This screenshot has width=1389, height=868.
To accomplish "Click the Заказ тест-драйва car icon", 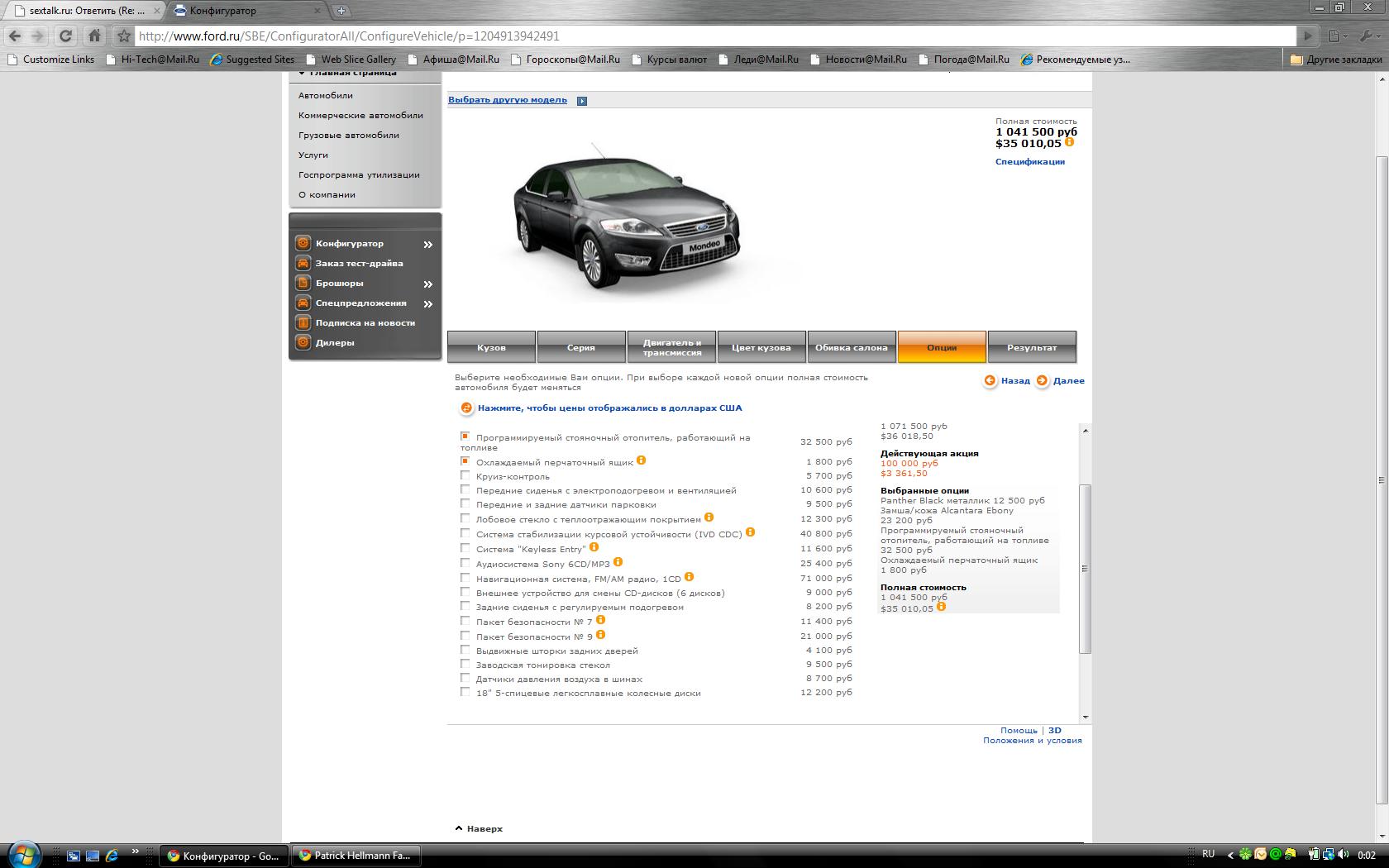I will point(303,263).
